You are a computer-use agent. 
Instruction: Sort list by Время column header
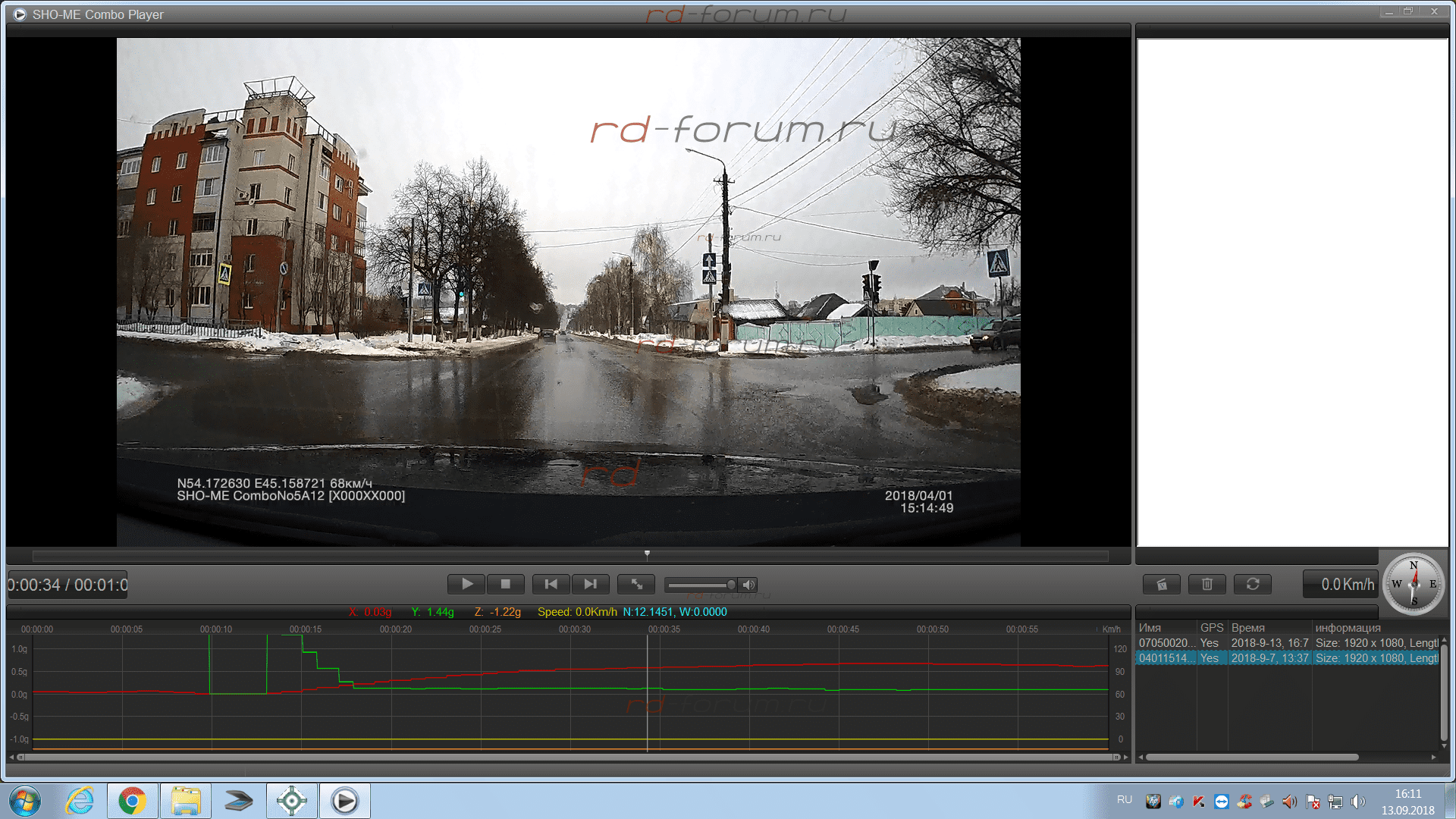(x=1248, y=628)
